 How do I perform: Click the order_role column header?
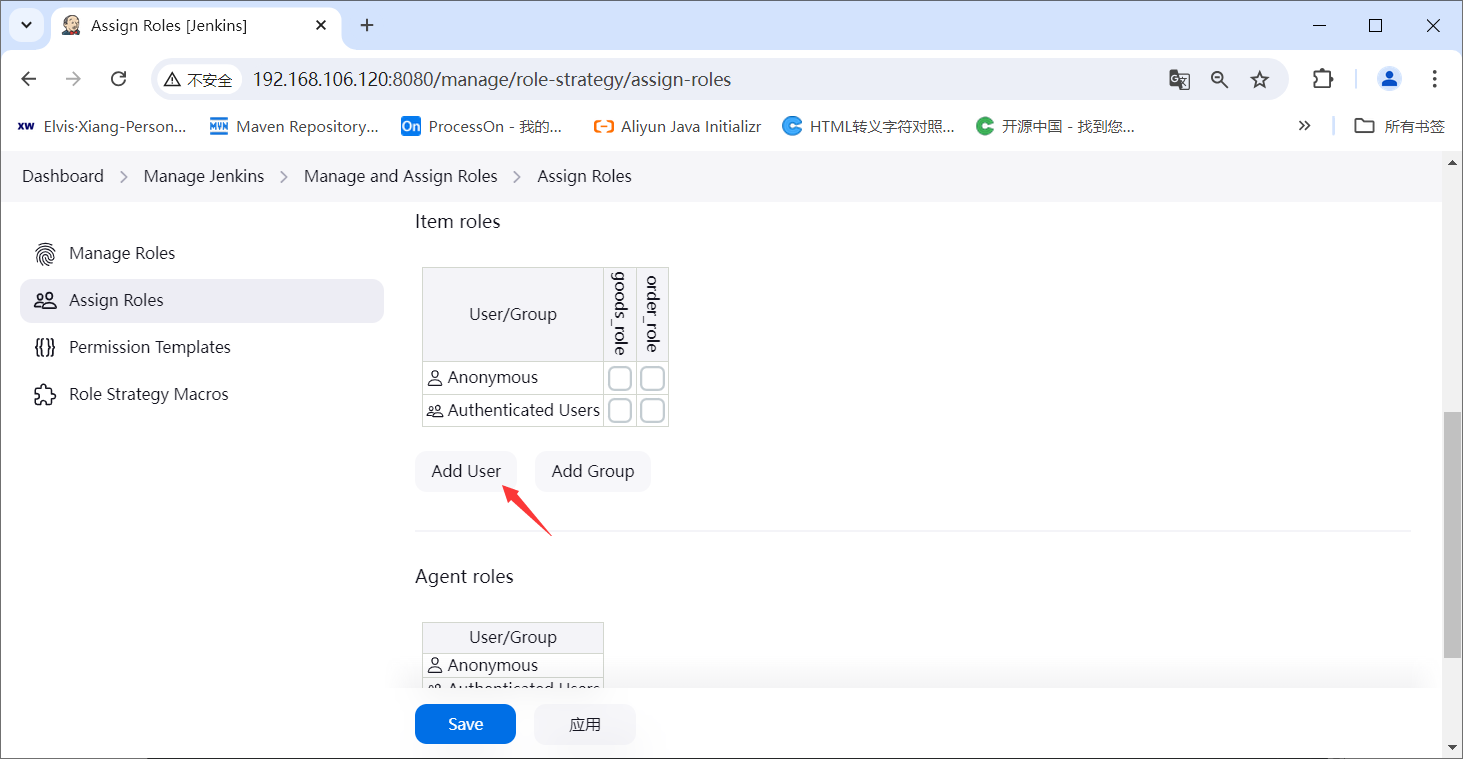tap(652, 314)
